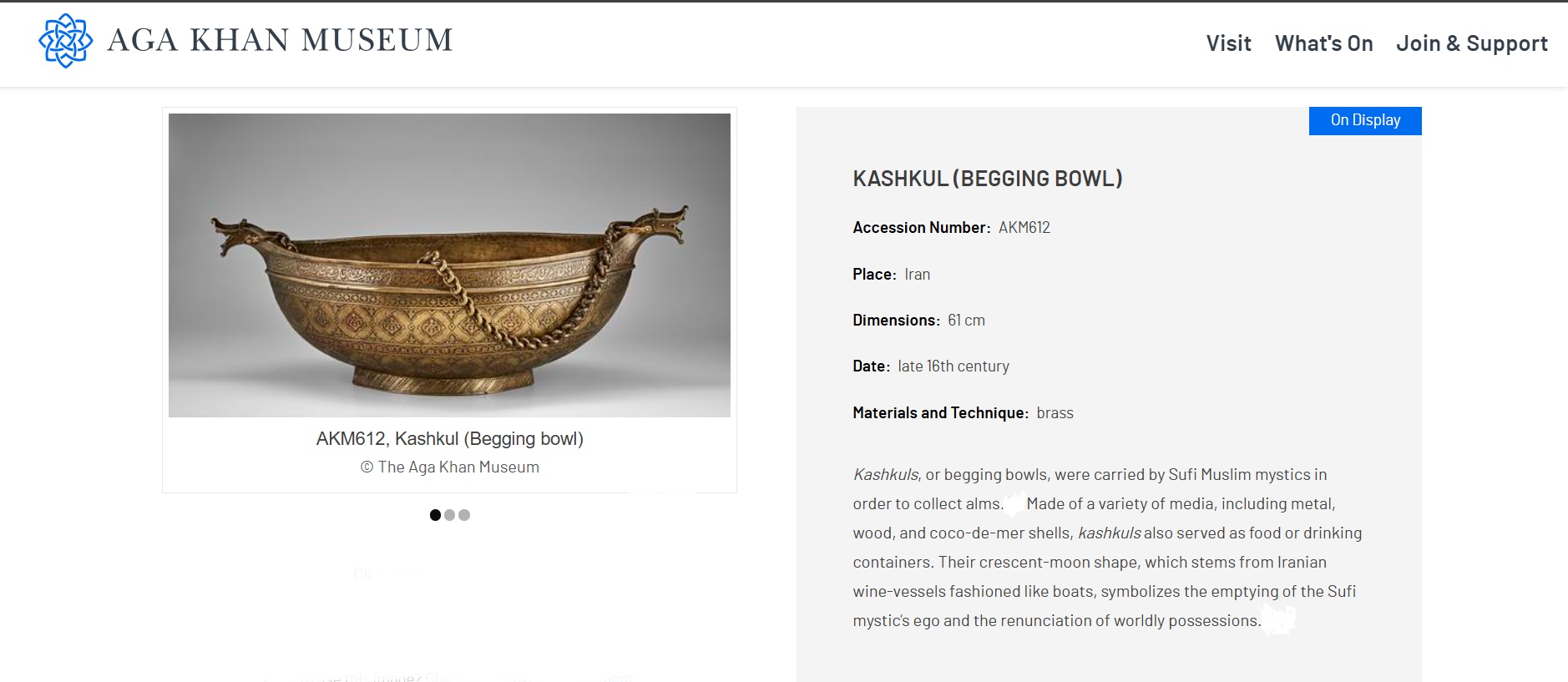Click the blue On Display badge
The width and height of the screenshot is (1568, 682).
point(1364,120)
